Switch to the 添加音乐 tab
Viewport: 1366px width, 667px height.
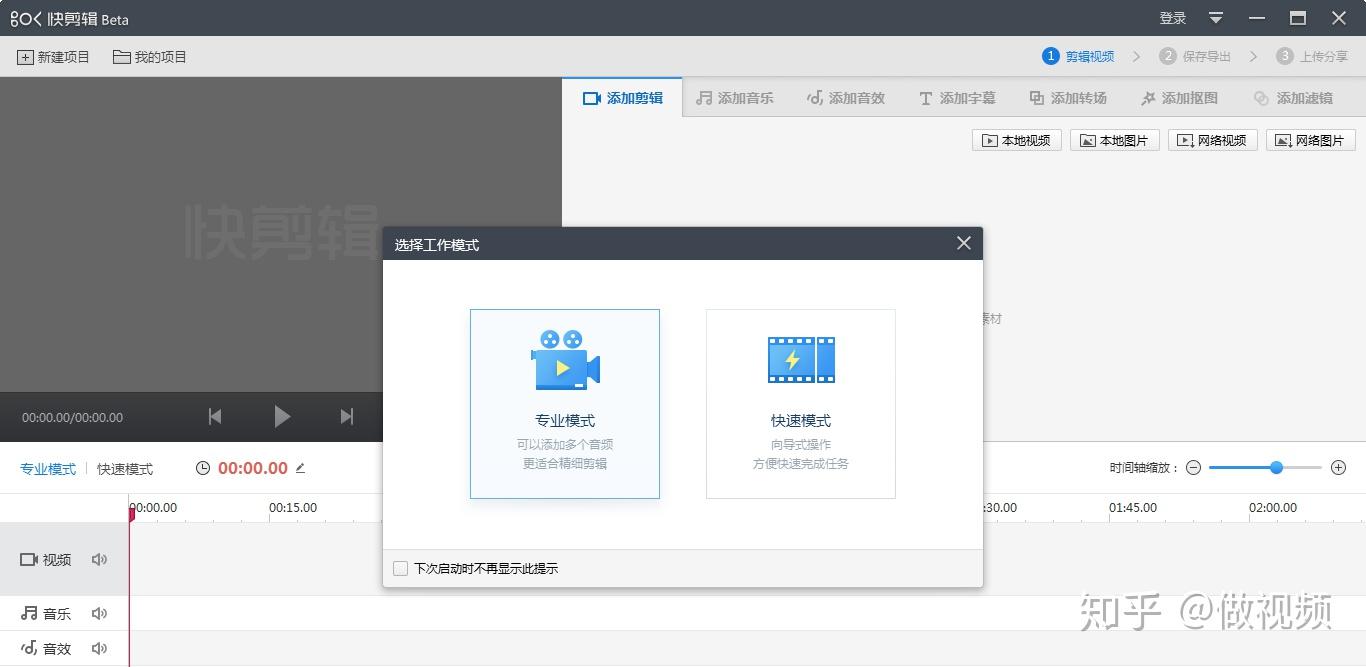tap(735, 97)
